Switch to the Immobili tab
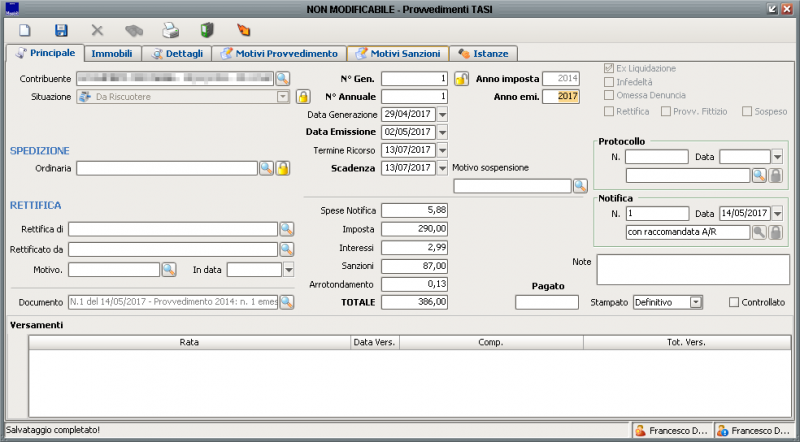This screenshot has width=800, height=442. coord(111,53)
